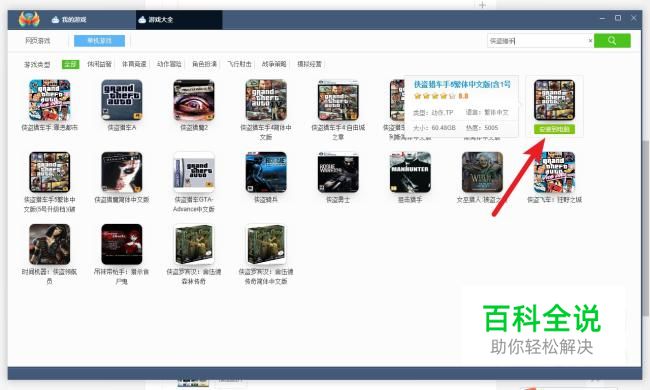Viewport: 650px width, 390px height.
Task: Open the 侠盗罗宾汉:舍伍德森林传奇 icon
Action: 194,244
